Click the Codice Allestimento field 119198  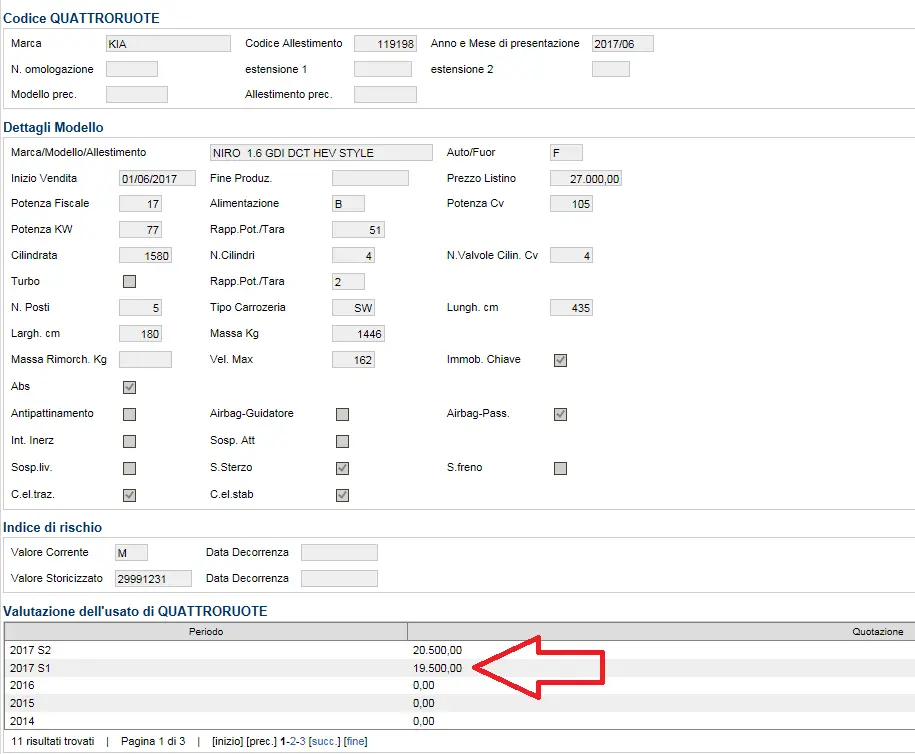pyautogui.click(x=385, y=44)
